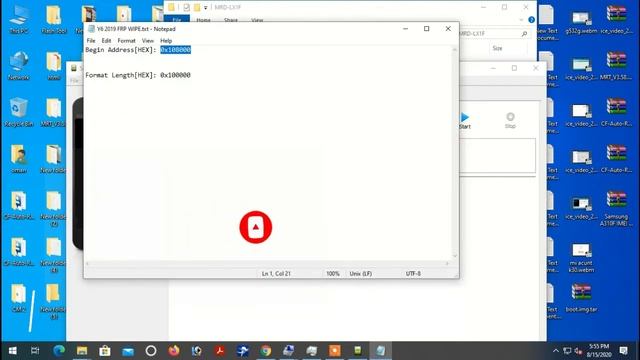Click the Ln 1, Col 21 status entry
This screenshot has width=640, height=360.
pyautogui.click(x=276, y=273)
